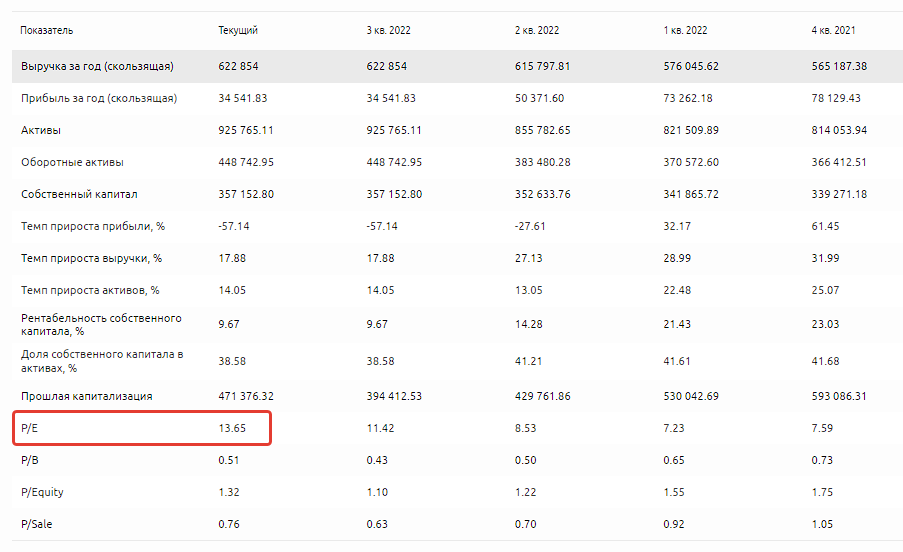The width and height of the screenshot is (903, 552).
Task: Select the 4 кв. 2021 capitalization value 593 086.31
Action: pyautogui.click(x=839, y=397)
